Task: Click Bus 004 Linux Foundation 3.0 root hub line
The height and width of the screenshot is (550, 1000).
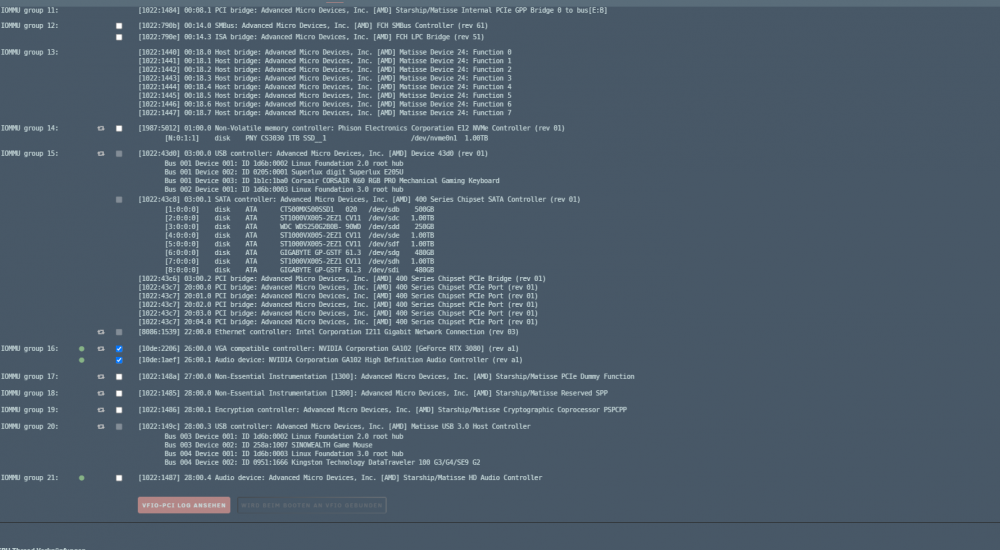Action: coord(284,454)
